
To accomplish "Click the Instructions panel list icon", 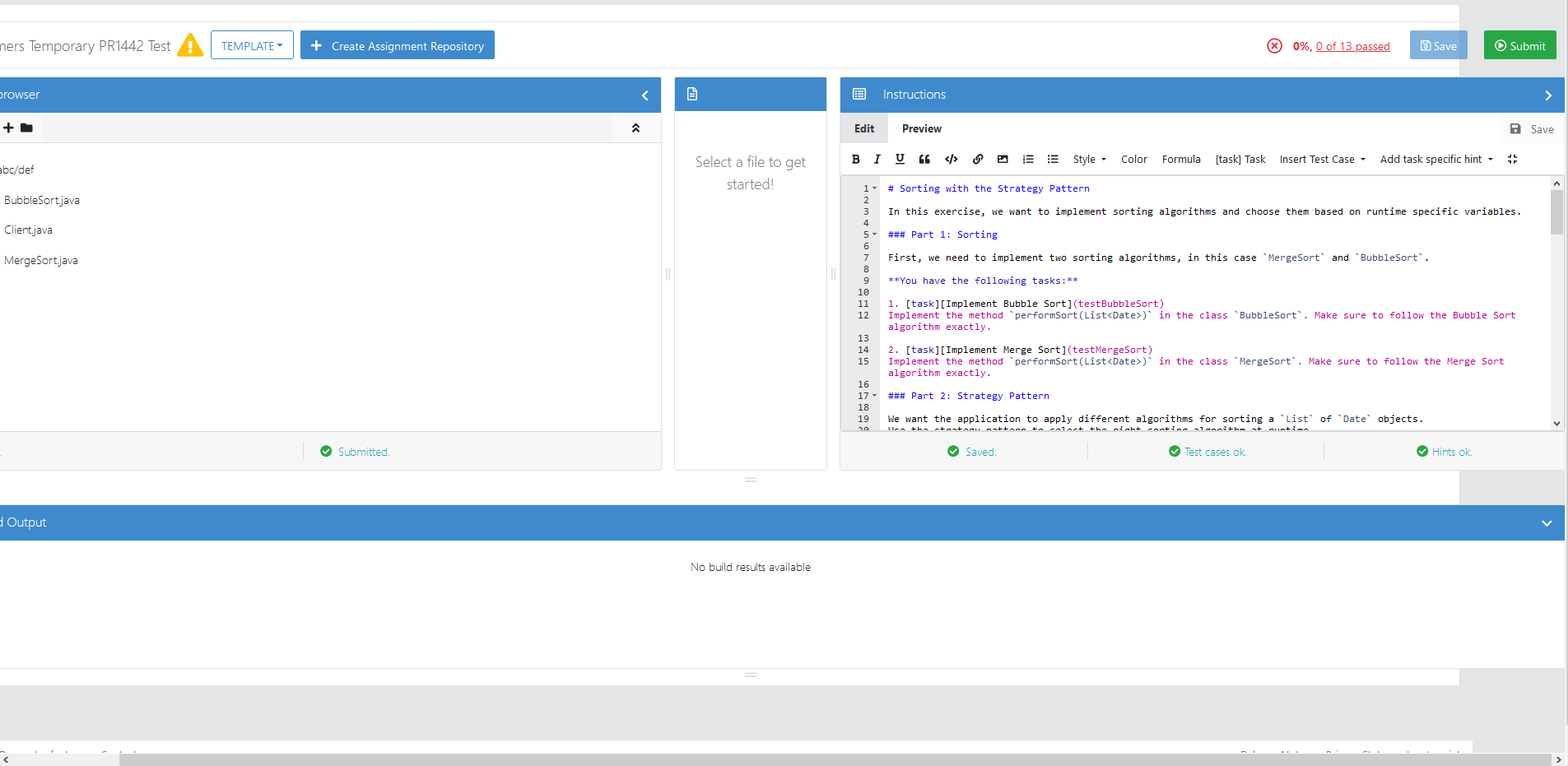I will (859, 95).
